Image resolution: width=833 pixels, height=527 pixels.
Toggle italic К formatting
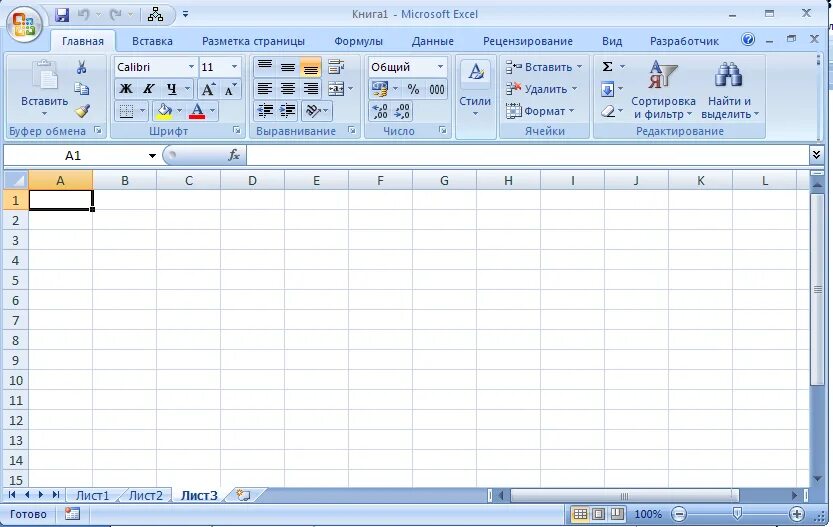[148, 89]
